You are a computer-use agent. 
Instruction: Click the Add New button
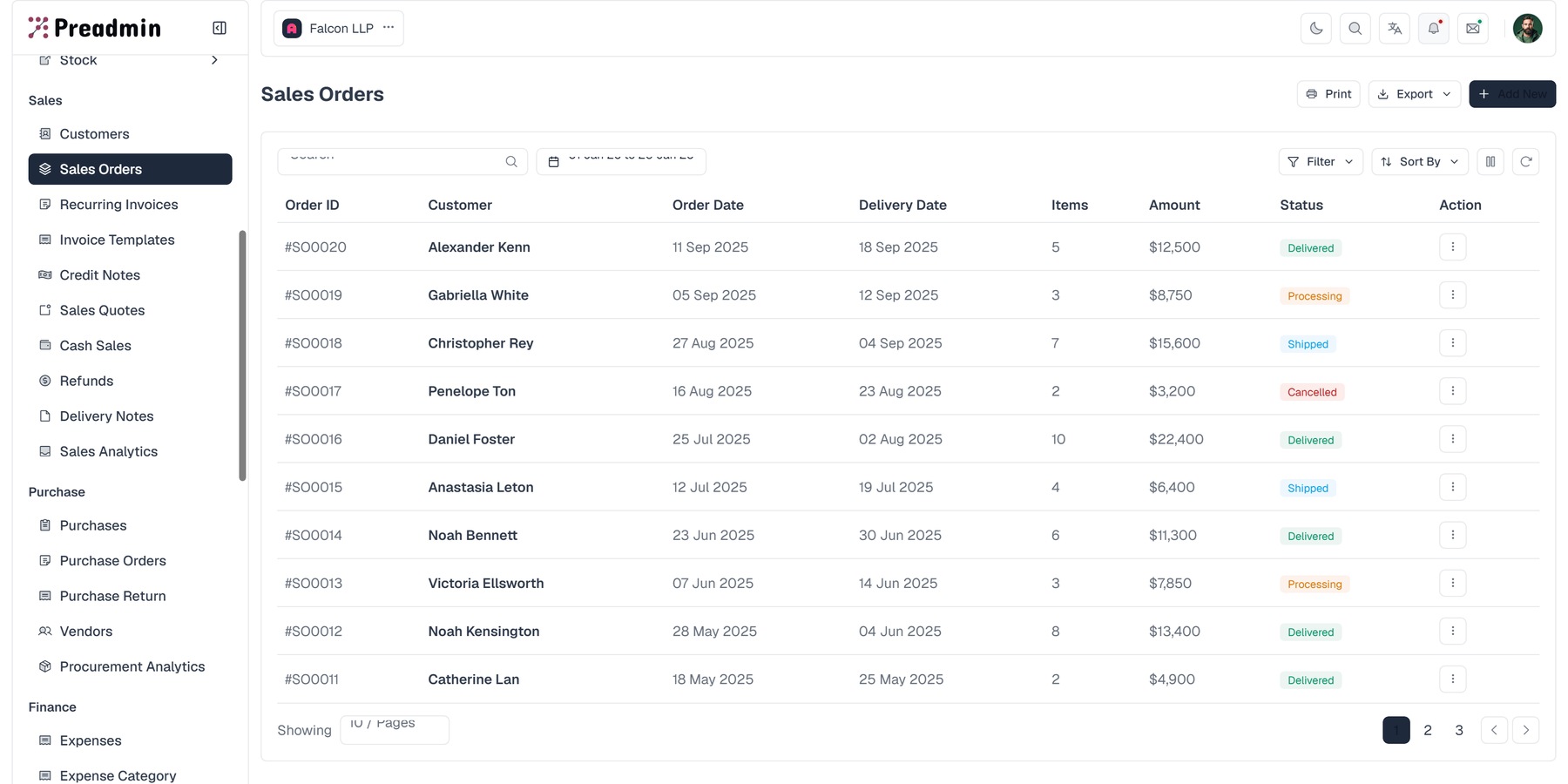(x=1512, y=94)
